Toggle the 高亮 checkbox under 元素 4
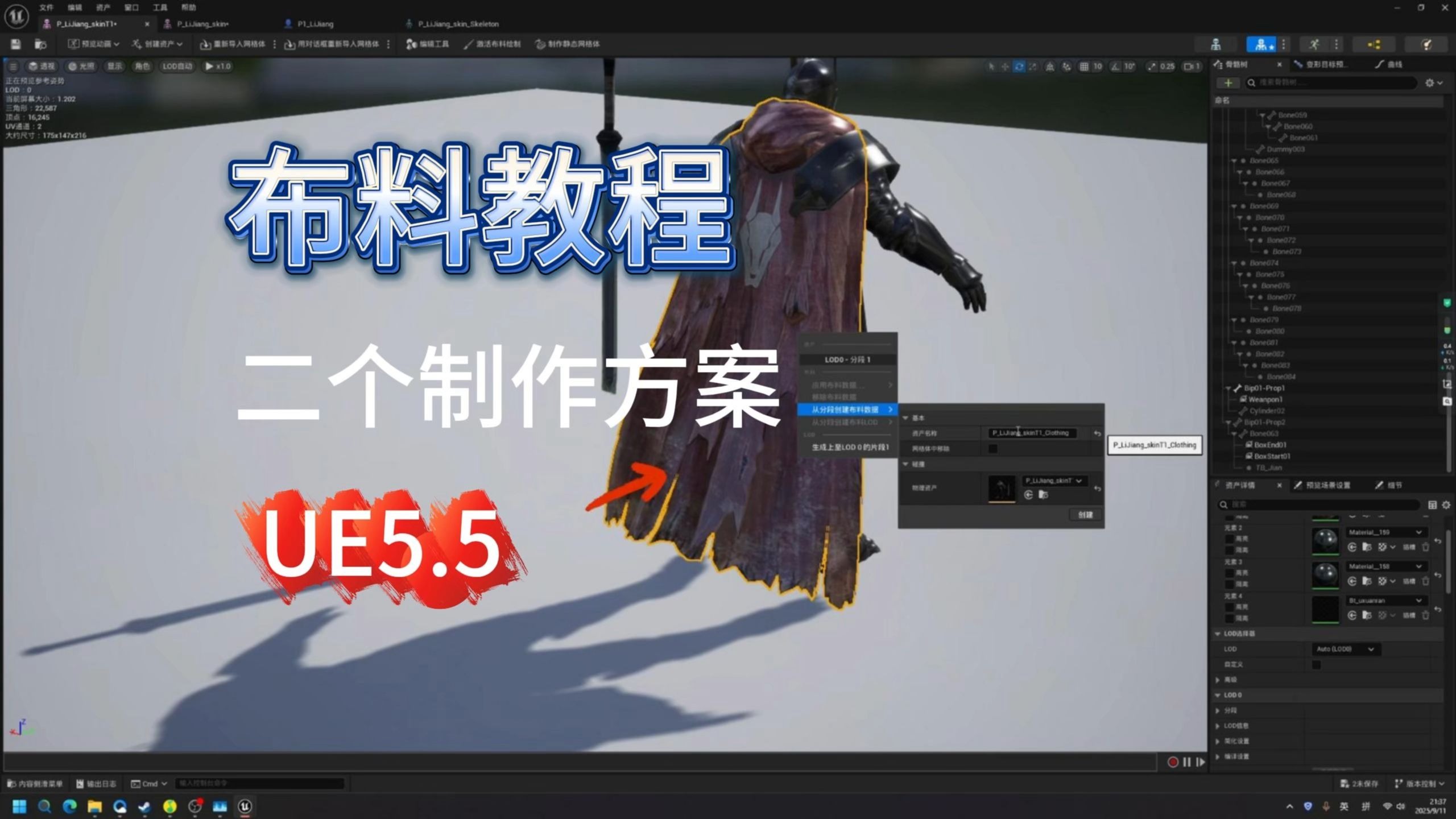1456x819 pixels. click(1229, 607)
